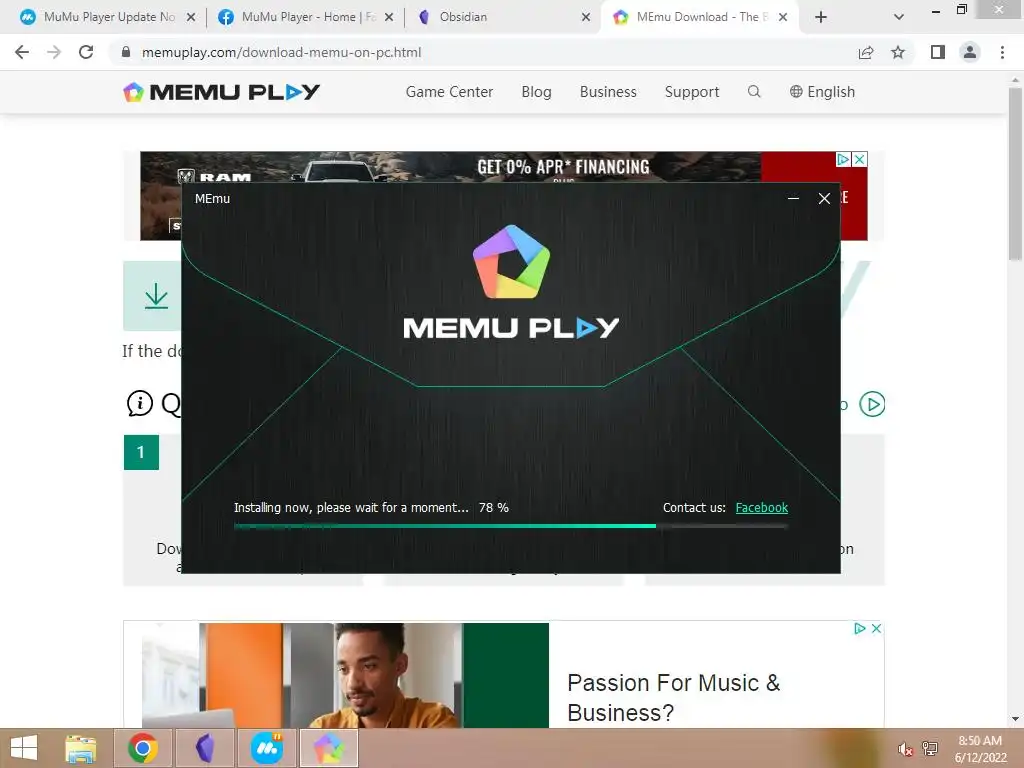Open MEmu installer from taskbar
This screenshot has width=1024, height=768.
[x=328, y=748]
